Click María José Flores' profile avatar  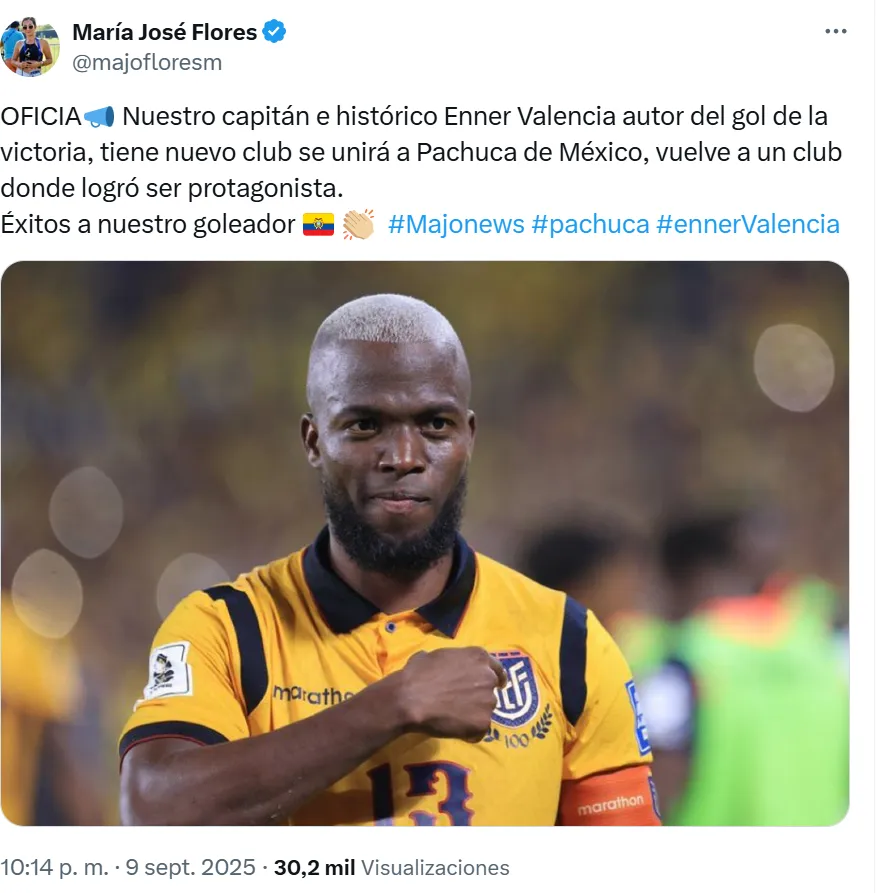click(x=30, y=47)
